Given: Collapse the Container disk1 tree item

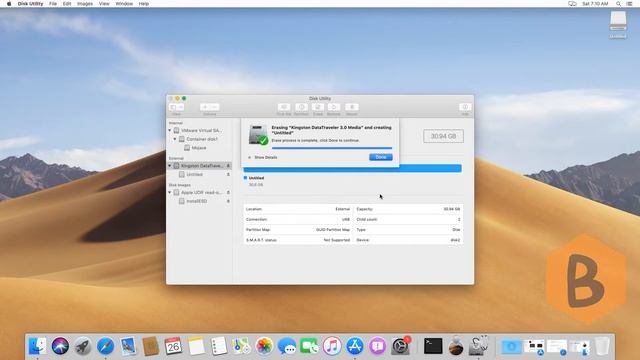Looking at the screenshot, I should point(175,139).
